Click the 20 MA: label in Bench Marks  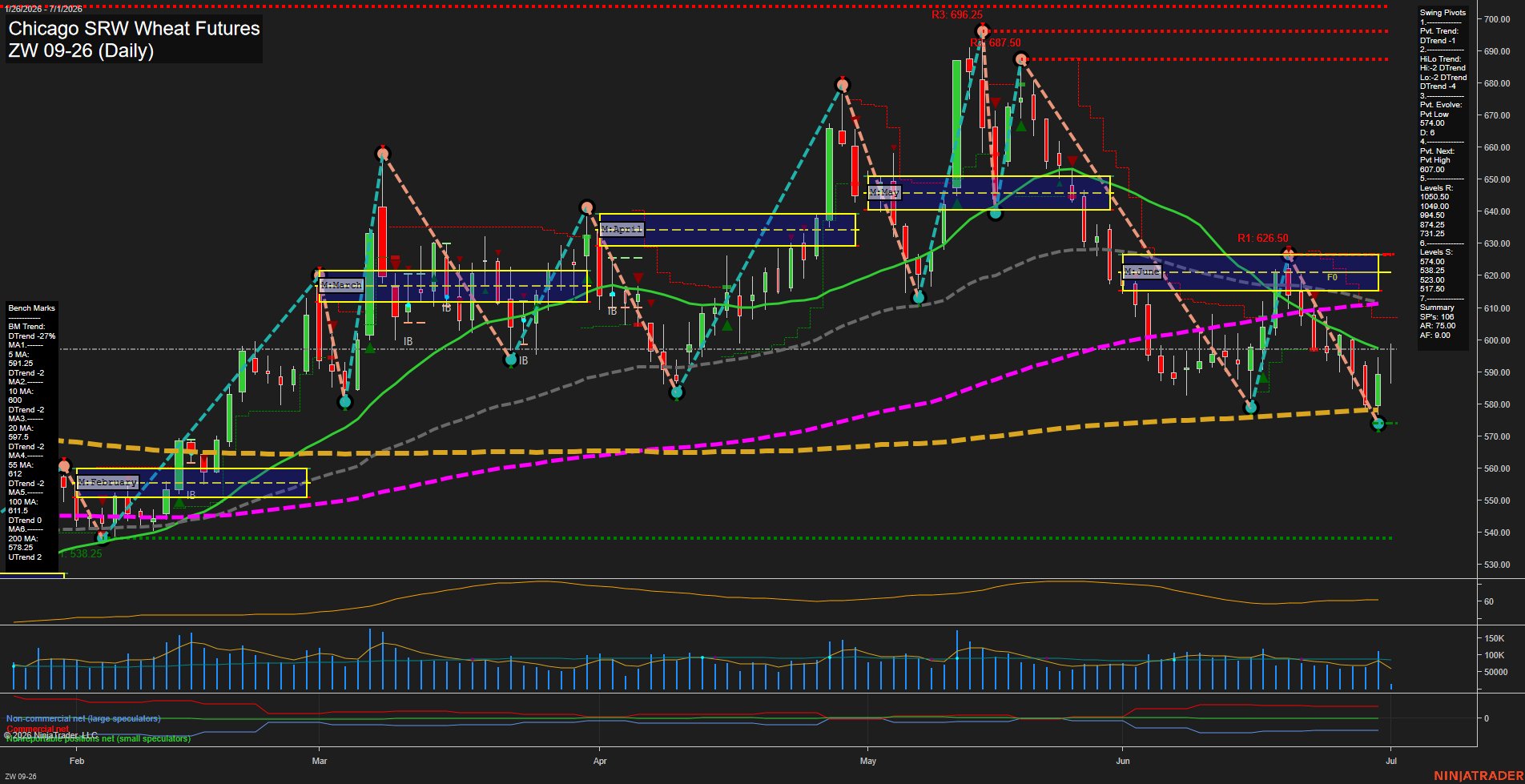tap(21, 428)
